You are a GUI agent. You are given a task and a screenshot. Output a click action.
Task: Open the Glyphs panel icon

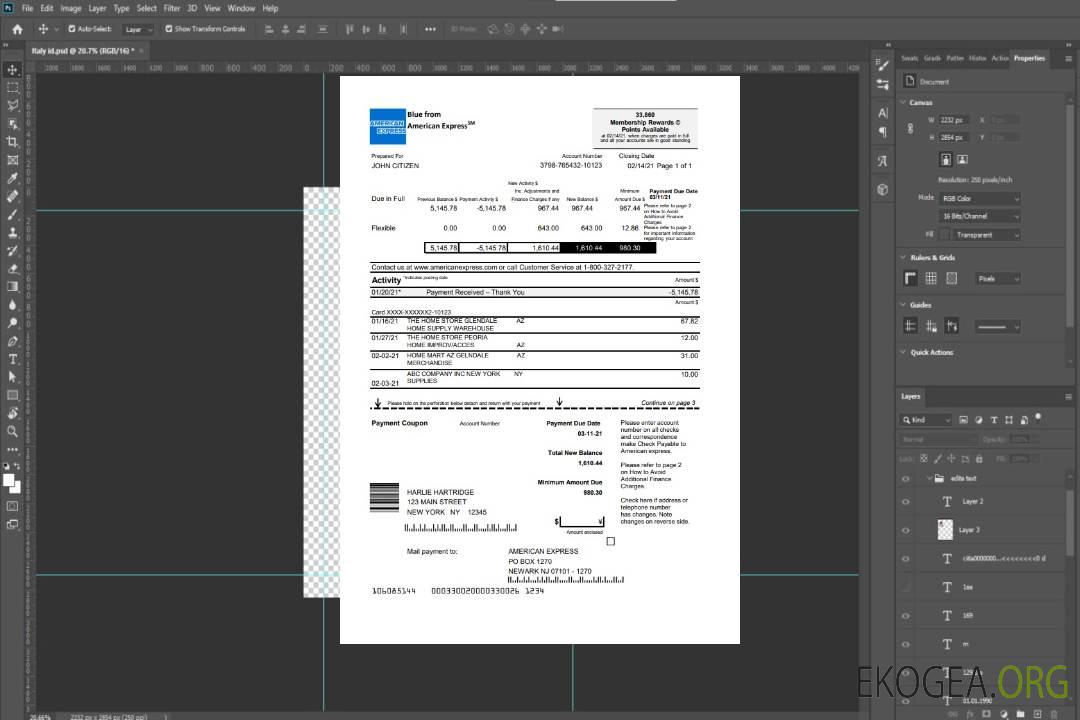pos(882,161)
